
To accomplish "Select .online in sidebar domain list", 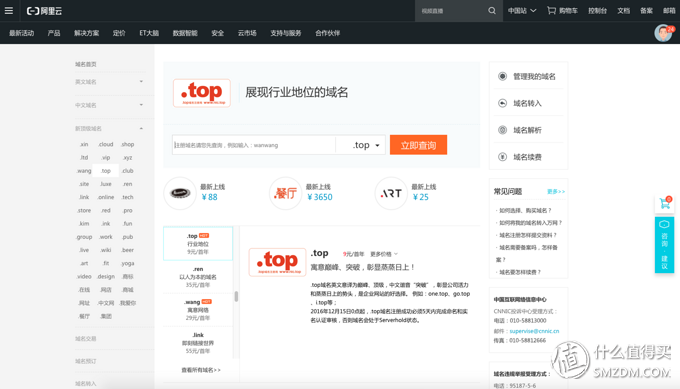I will click(105, 197).
